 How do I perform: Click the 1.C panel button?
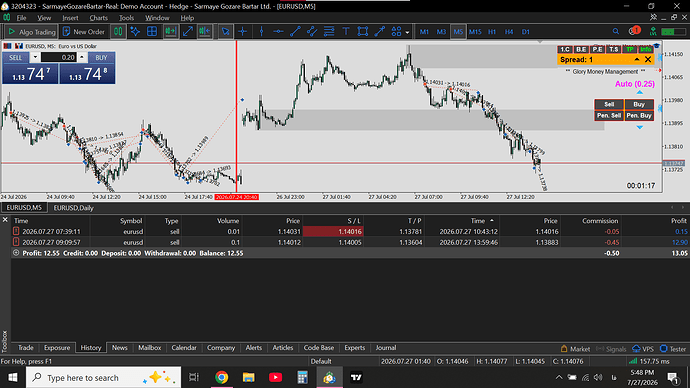[x=565, y=49]
